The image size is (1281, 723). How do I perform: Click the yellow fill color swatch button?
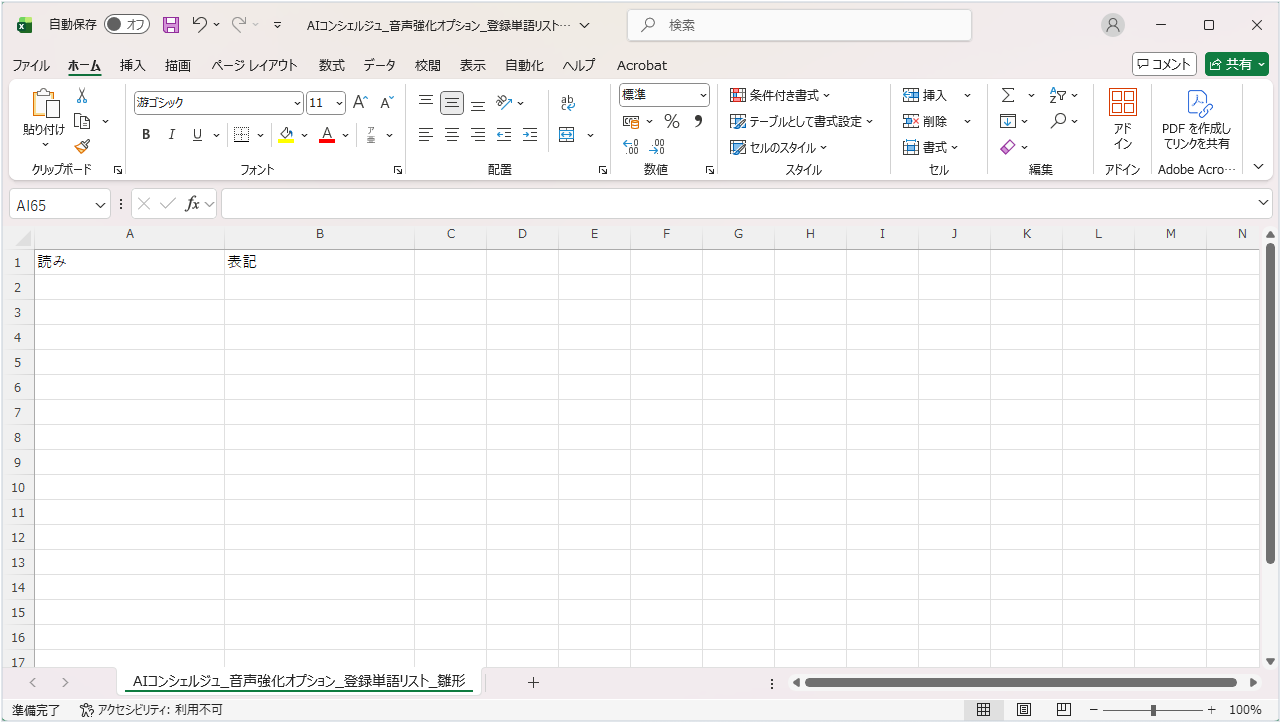coord(286,135)
